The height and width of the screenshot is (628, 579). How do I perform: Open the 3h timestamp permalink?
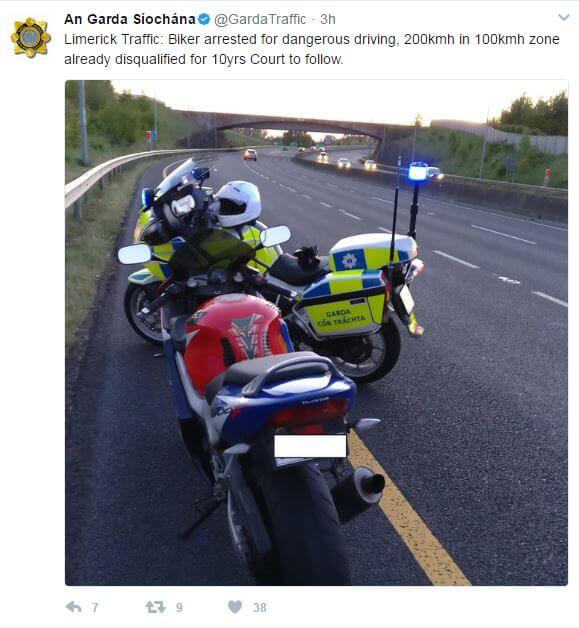328,19
